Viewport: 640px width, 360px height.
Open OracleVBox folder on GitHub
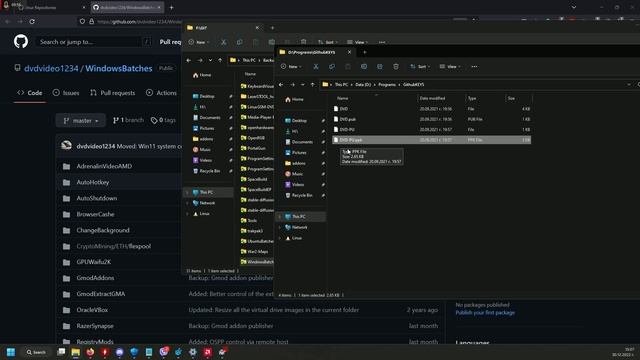[x=92, y=310]
